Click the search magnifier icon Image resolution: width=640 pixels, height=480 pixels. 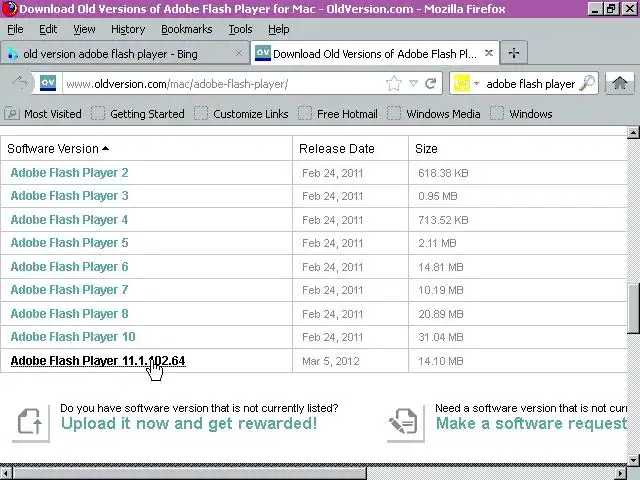[587, 83]
